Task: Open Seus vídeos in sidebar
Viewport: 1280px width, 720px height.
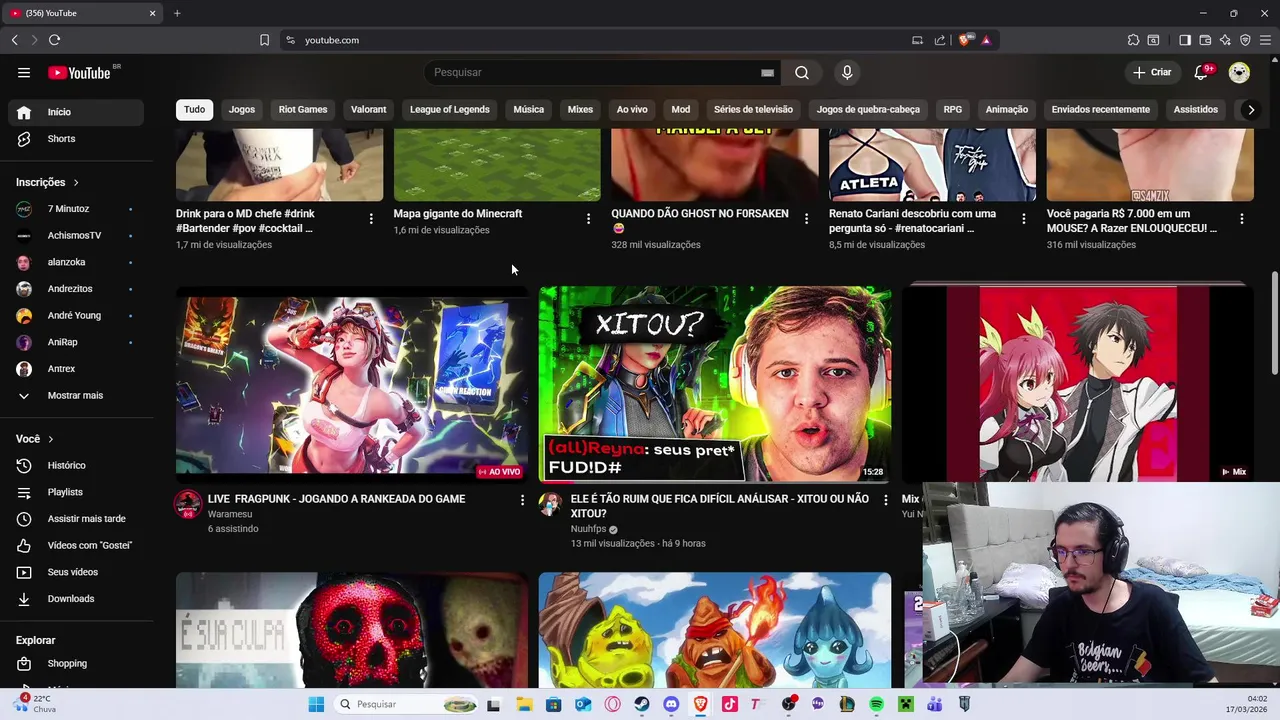Action: 76,572
